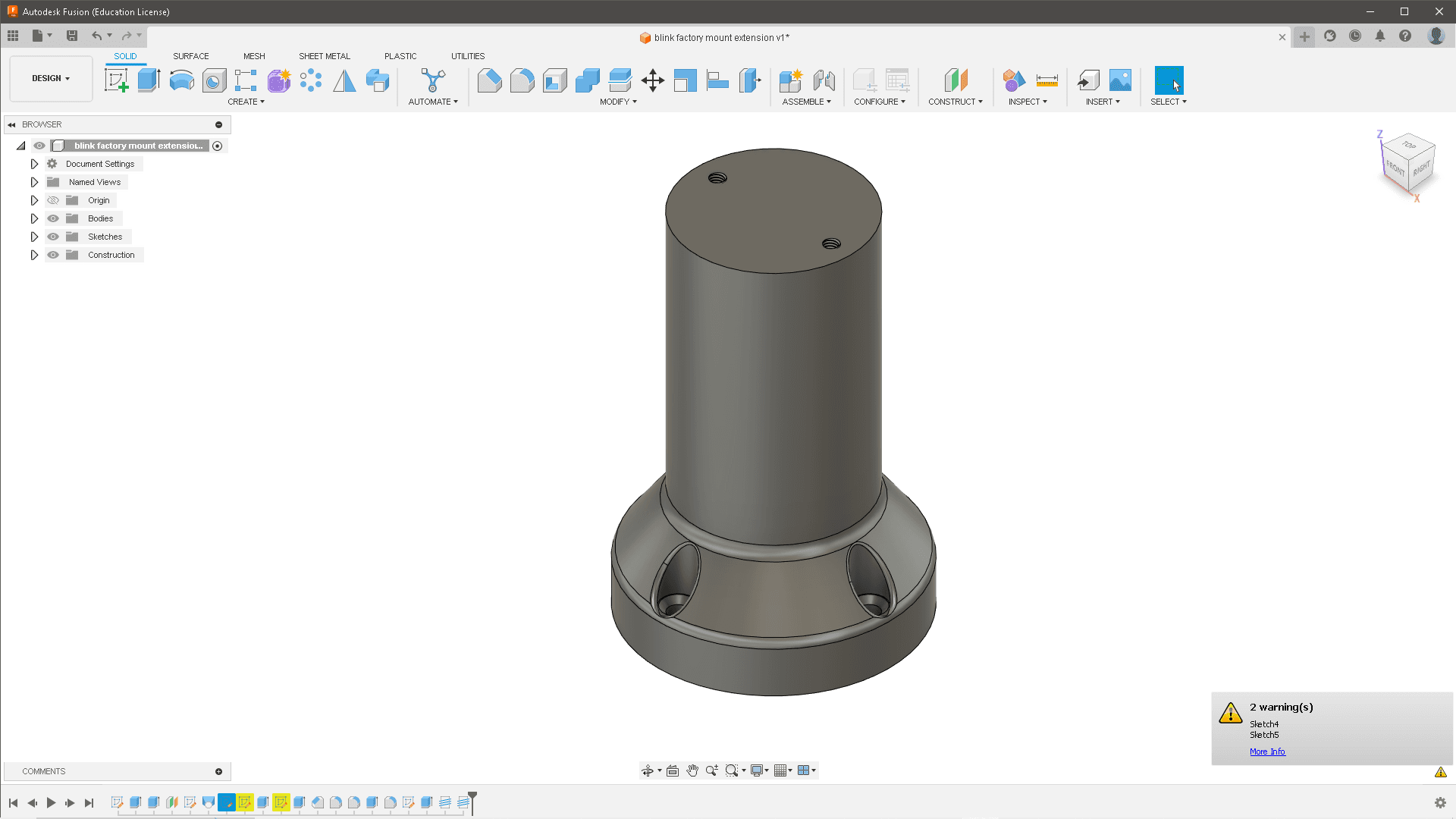The height and width of the screenshot is (819, 1456).
Task: Expand the Bodies tree item
Action: [34, 218]
